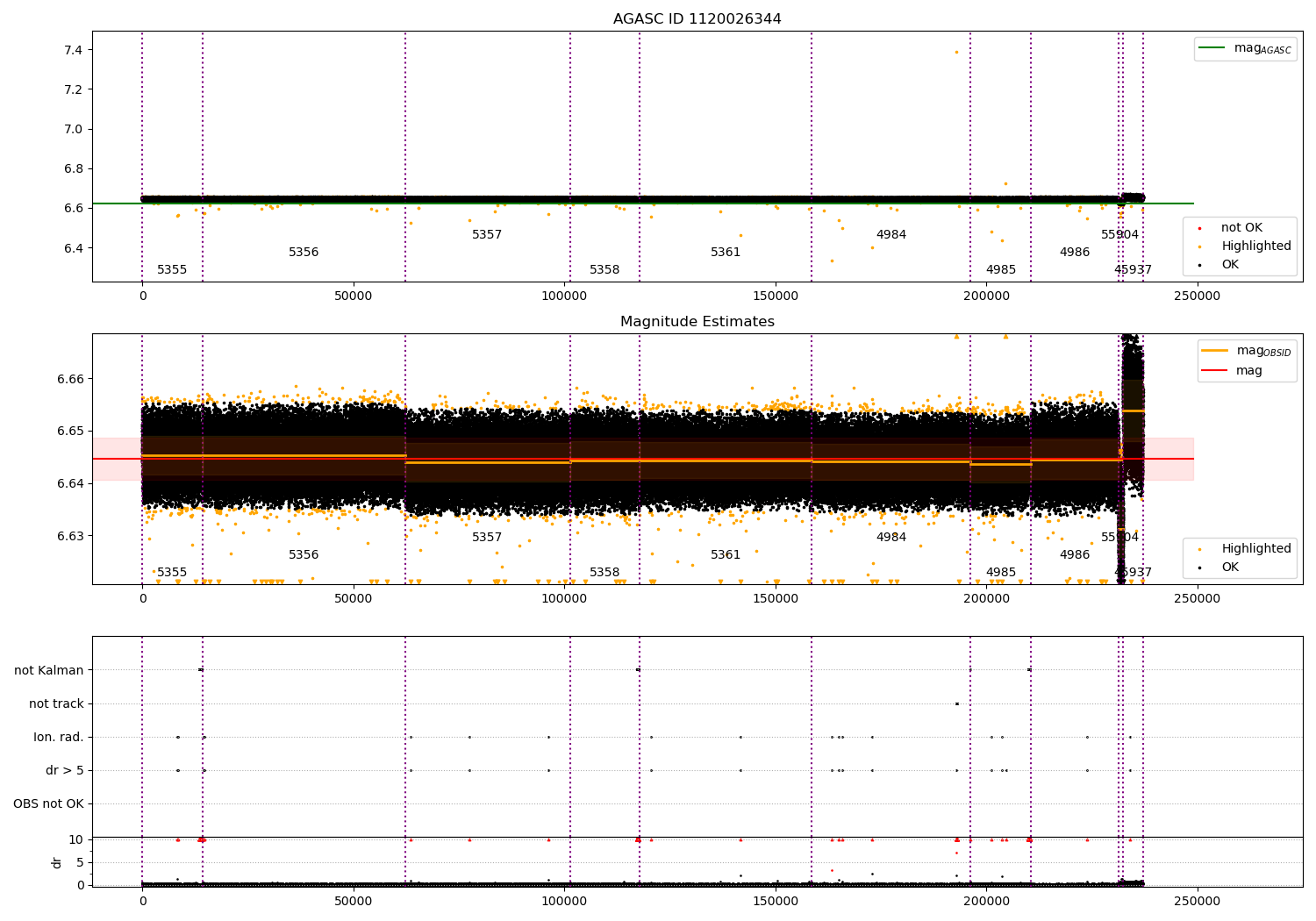
Task: Click OBSID label 5356 in top panel
Action: click(304, 253)
